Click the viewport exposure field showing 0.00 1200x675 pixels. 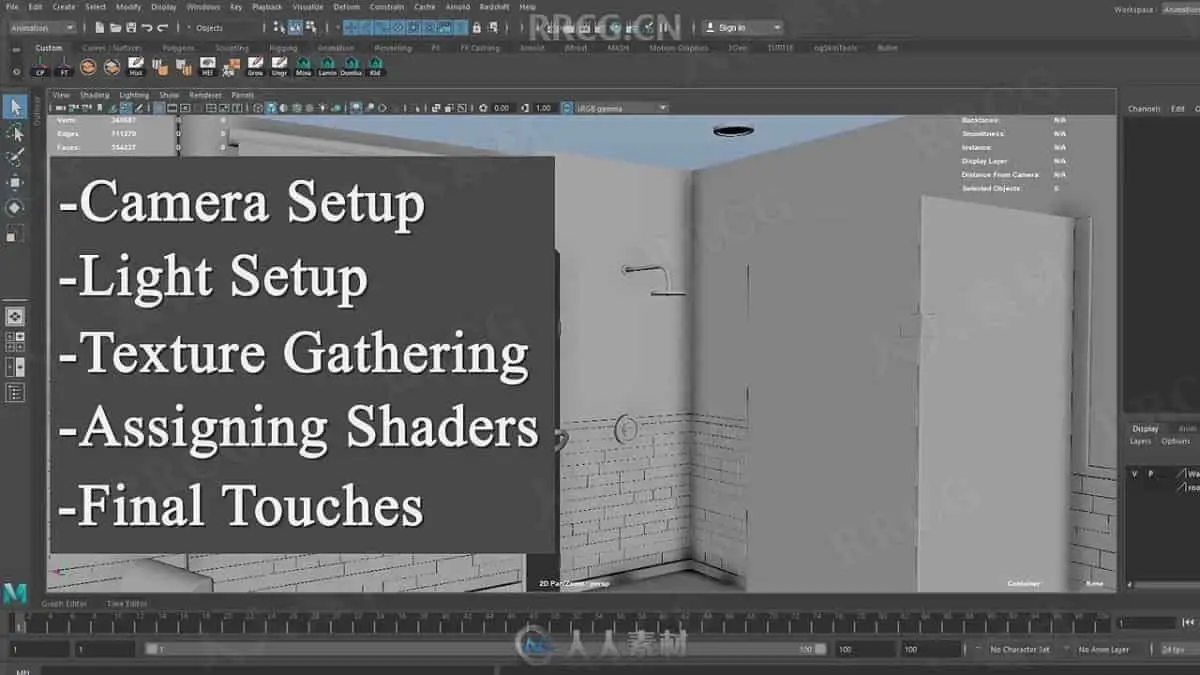click(x=501, y=108)
